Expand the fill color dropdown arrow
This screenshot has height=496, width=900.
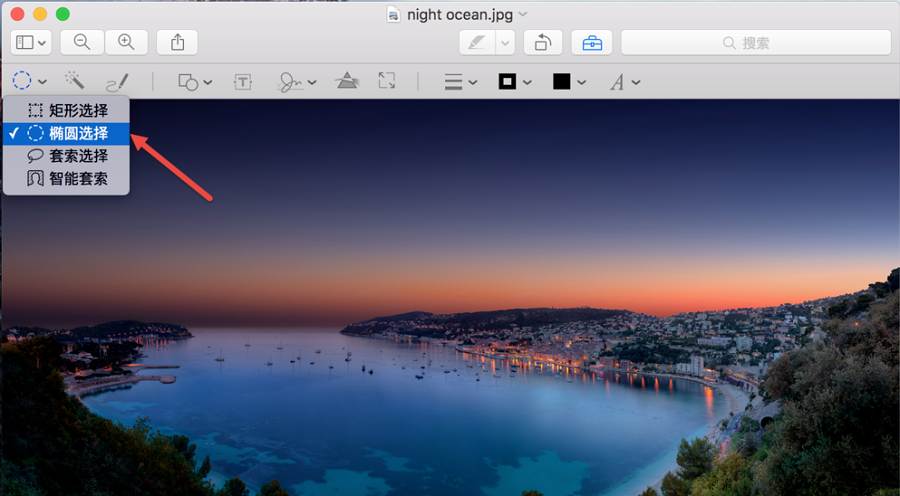click(581, 82)
